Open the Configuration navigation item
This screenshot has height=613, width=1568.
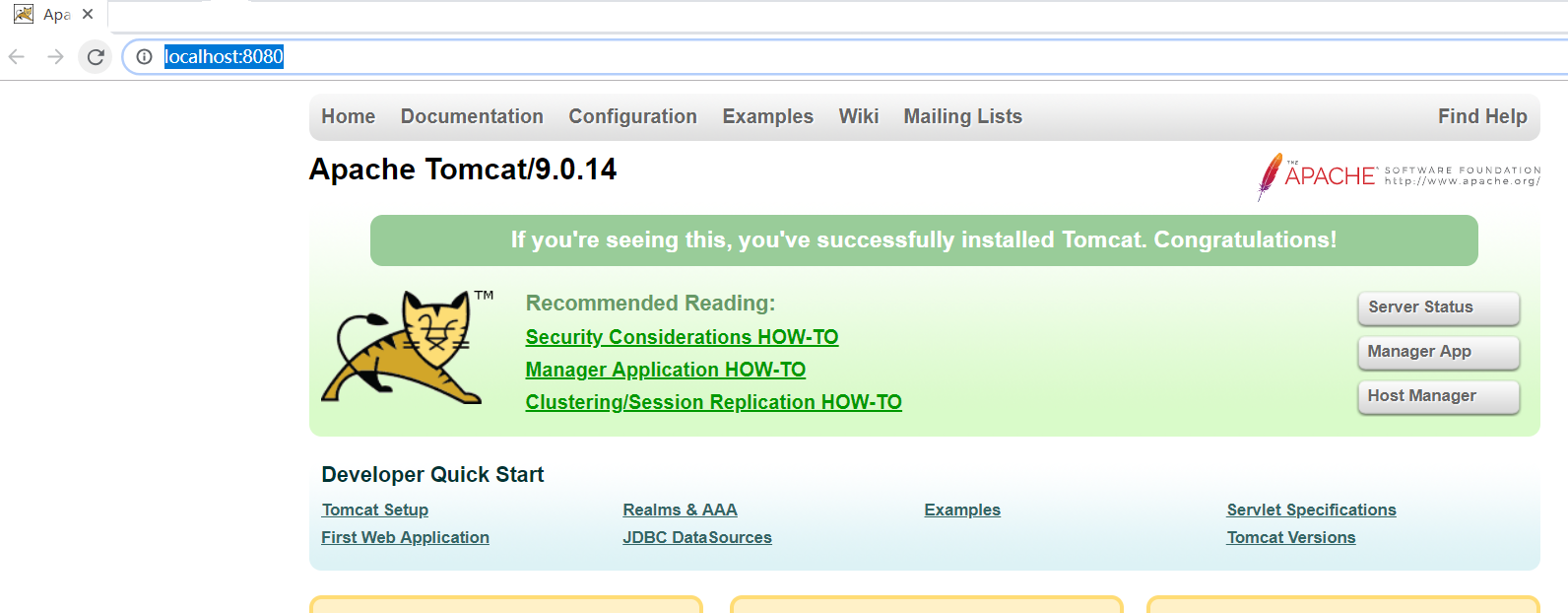[632, 116]
